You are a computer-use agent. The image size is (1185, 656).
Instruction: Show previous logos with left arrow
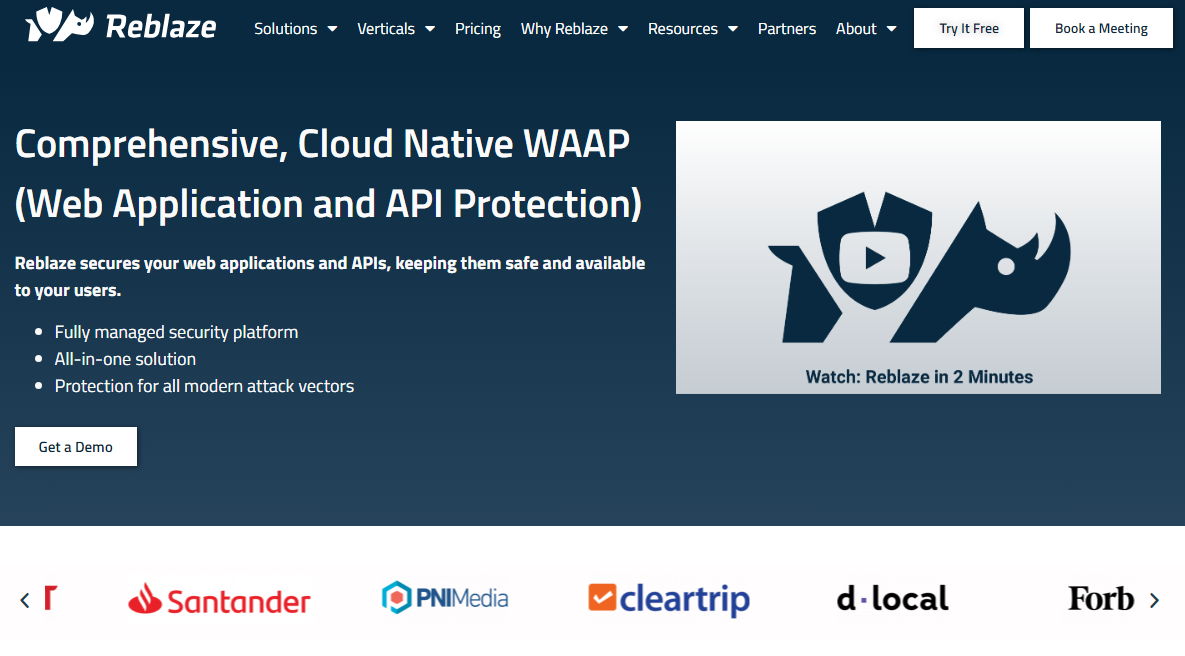[25, 600]
